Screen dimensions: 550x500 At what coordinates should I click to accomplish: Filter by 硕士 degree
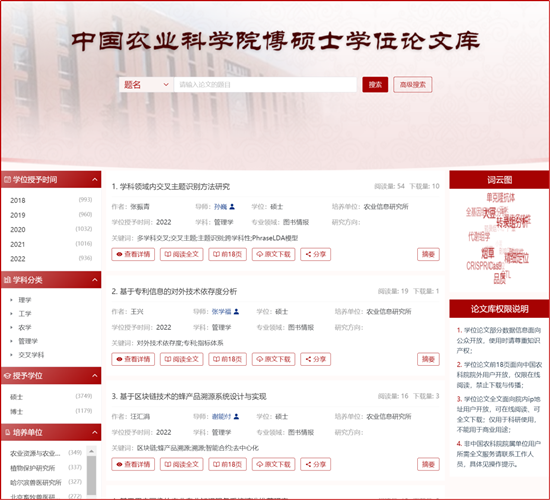[x=16, y=397]
